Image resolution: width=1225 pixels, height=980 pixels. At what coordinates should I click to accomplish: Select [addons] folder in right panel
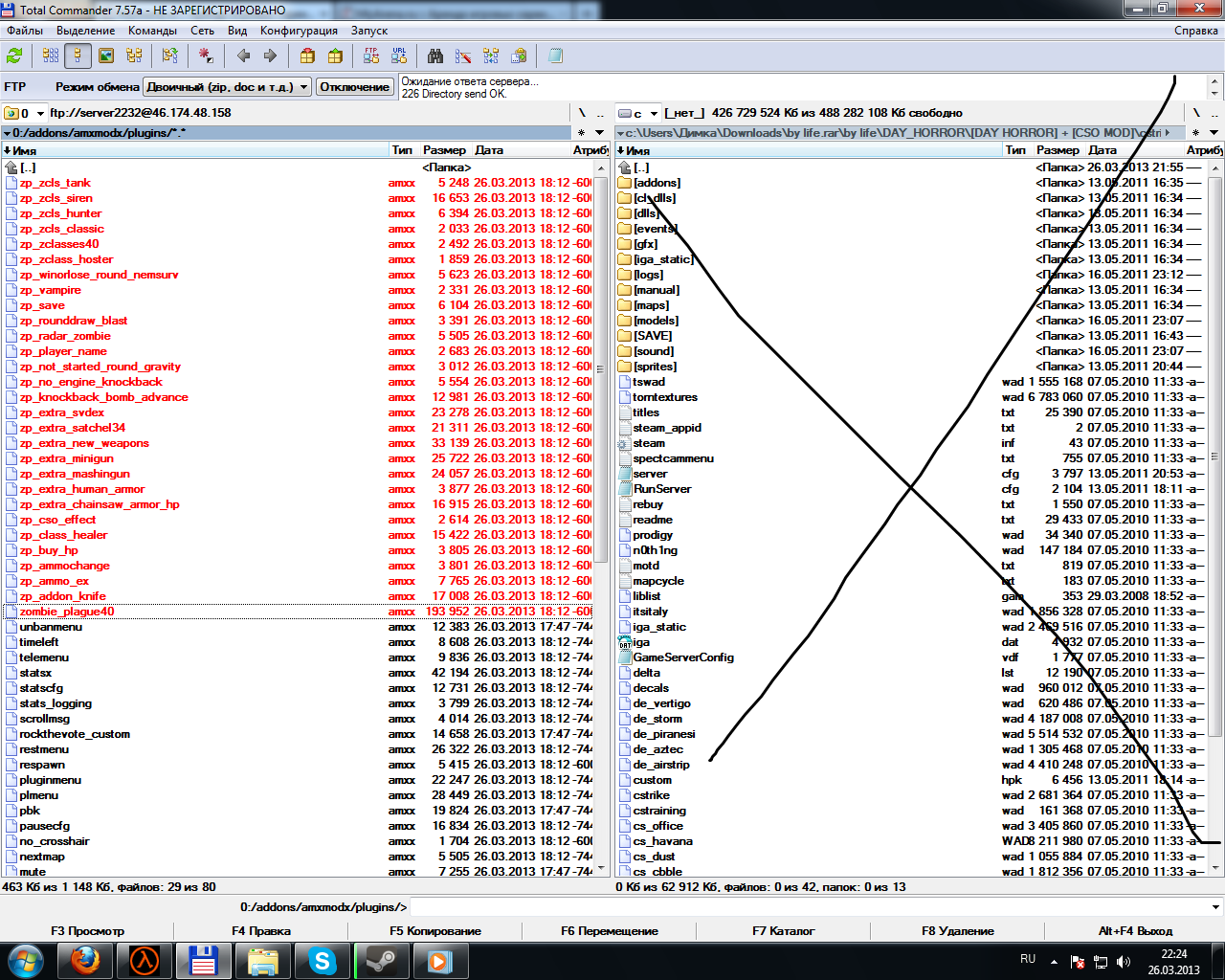pyautogui.click(x=910, y=183)
